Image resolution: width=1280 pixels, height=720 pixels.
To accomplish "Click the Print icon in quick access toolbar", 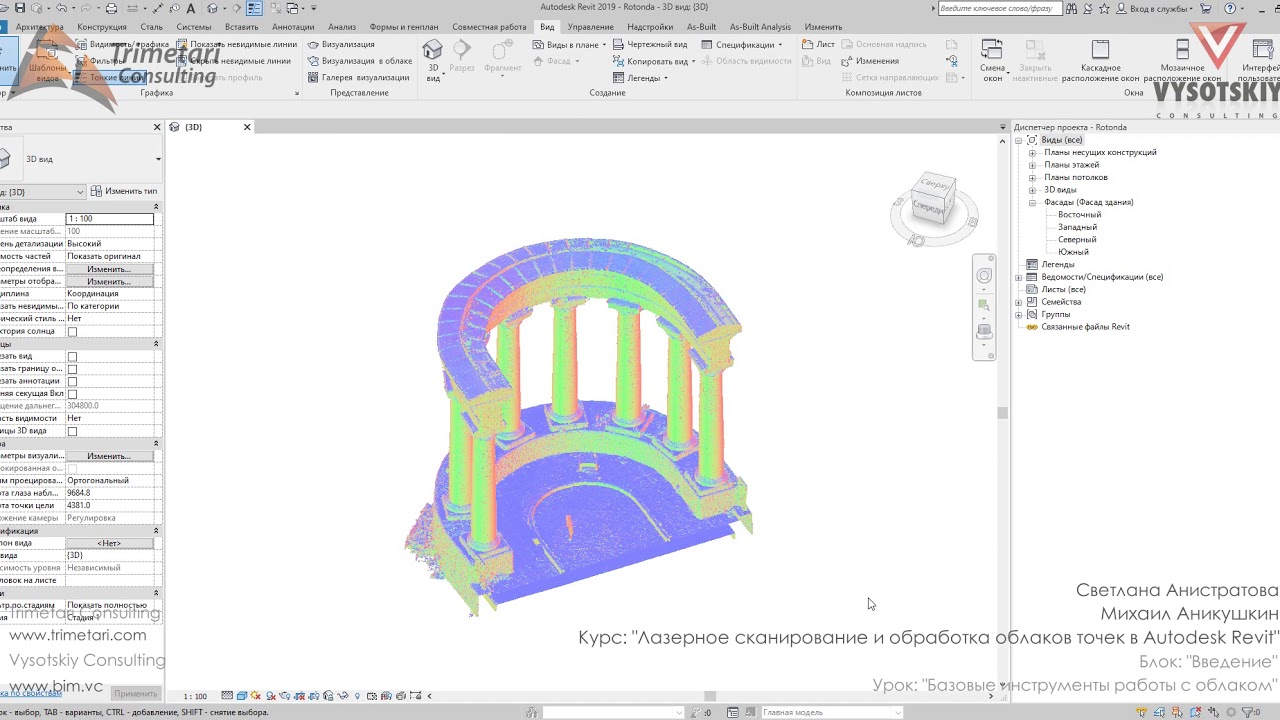I will click(112, 9).
